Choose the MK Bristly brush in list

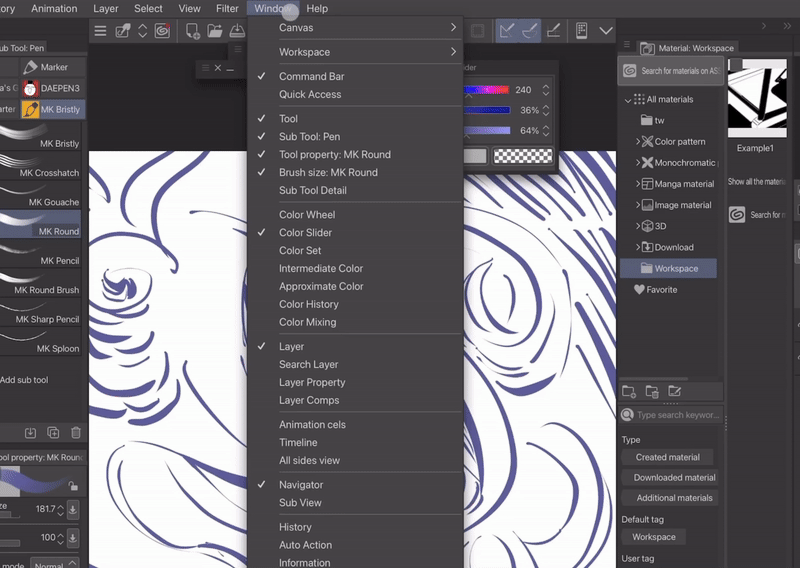pyautogui.click(x=40, y=136)
